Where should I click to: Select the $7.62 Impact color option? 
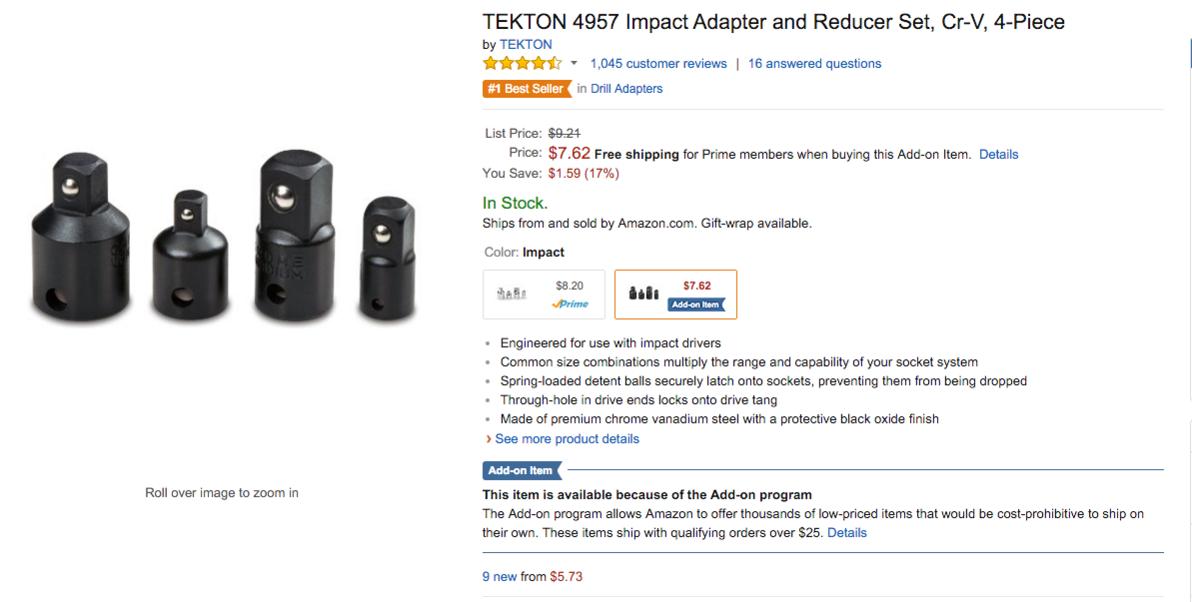(x=675, y=294)
